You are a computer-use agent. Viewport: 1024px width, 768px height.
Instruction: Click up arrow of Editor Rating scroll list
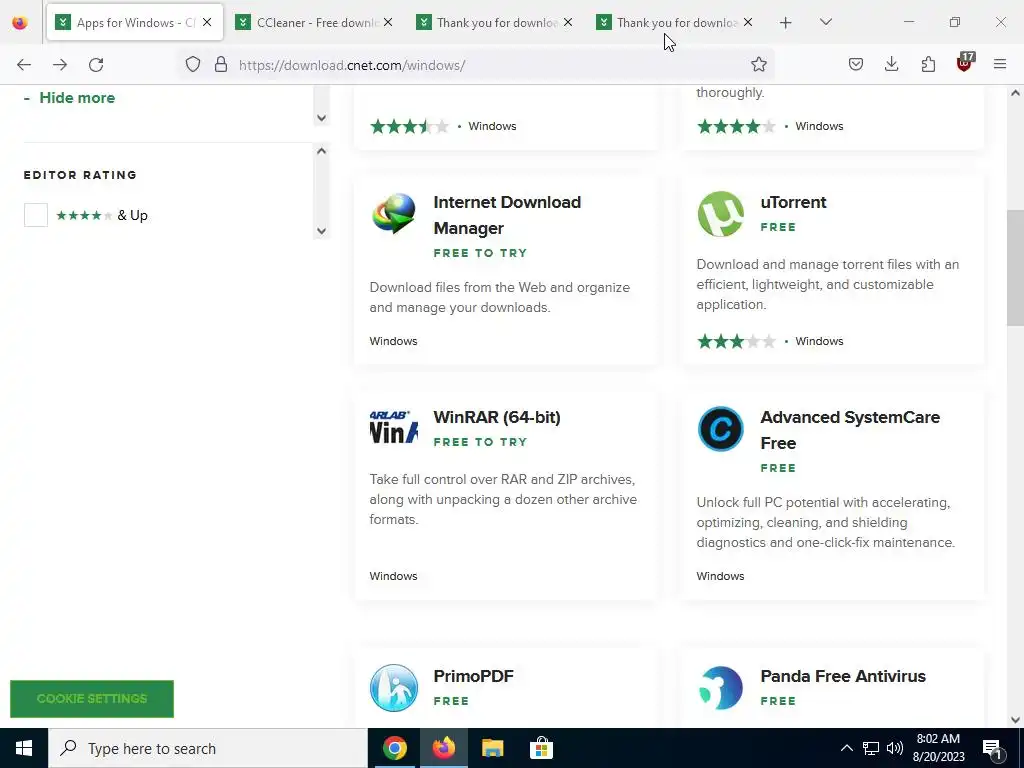[321, 151]
